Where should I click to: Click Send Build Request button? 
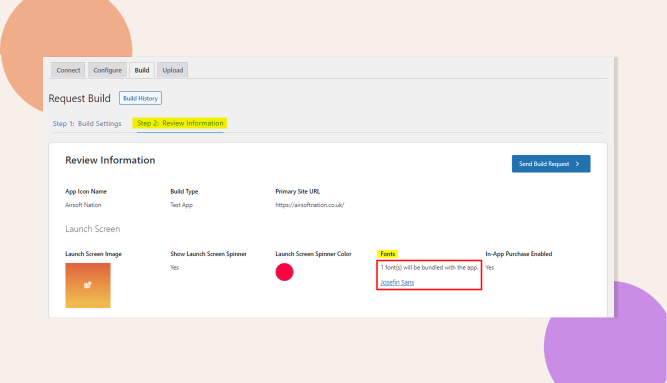[x=551, y=164]
